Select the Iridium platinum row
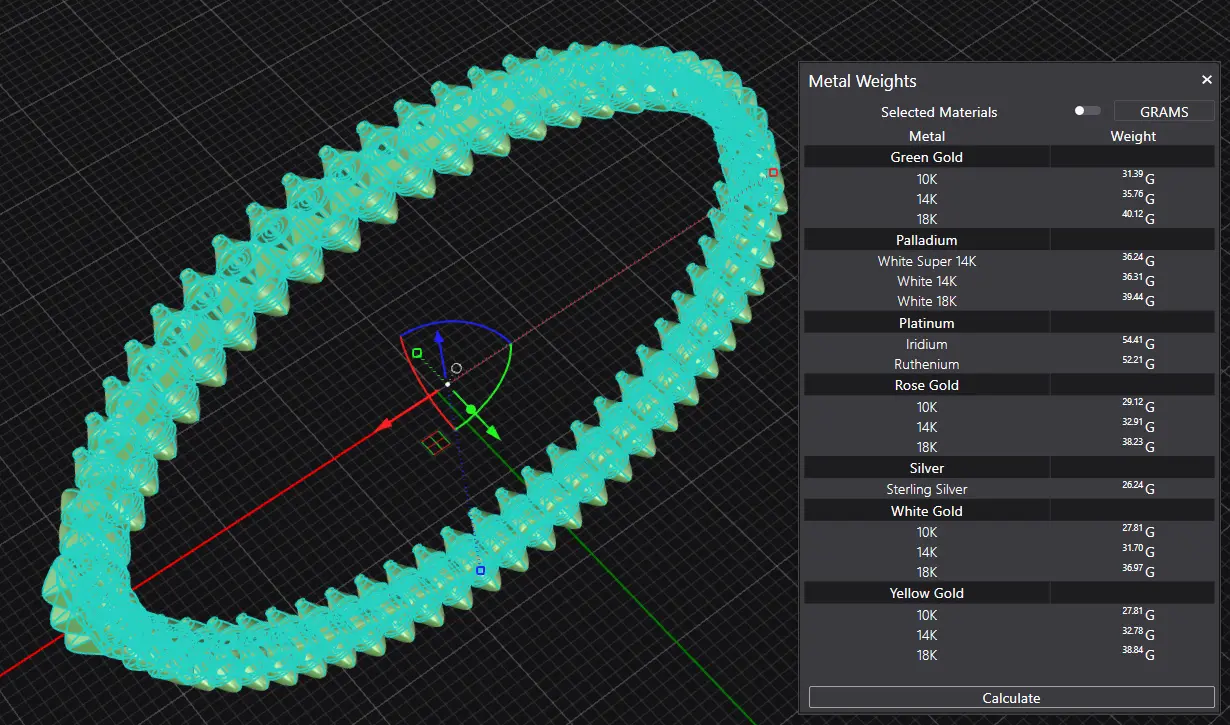Screen dimensions: 1230x725 point(926,344)
